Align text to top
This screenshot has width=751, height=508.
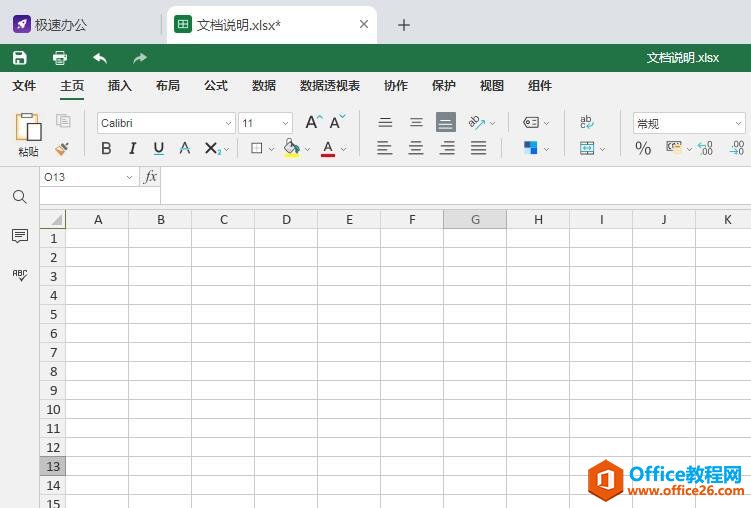coord(385,123)
